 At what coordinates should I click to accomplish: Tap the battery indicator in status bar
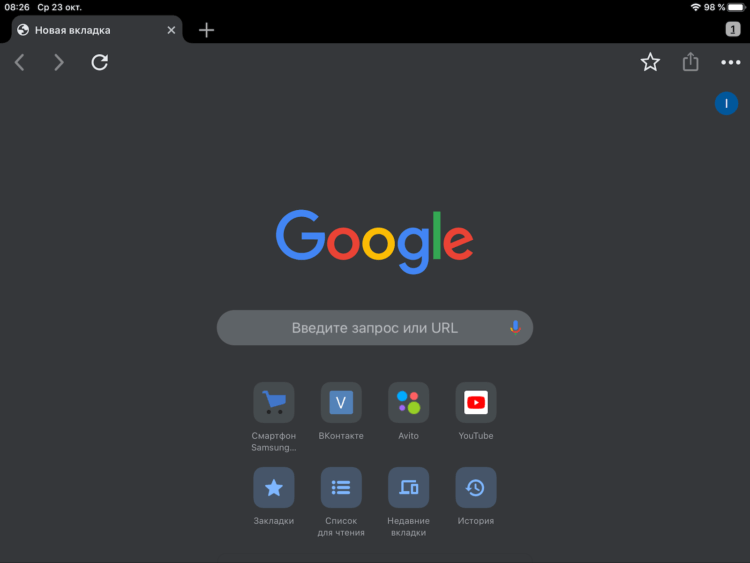click(x=737, y=7)
